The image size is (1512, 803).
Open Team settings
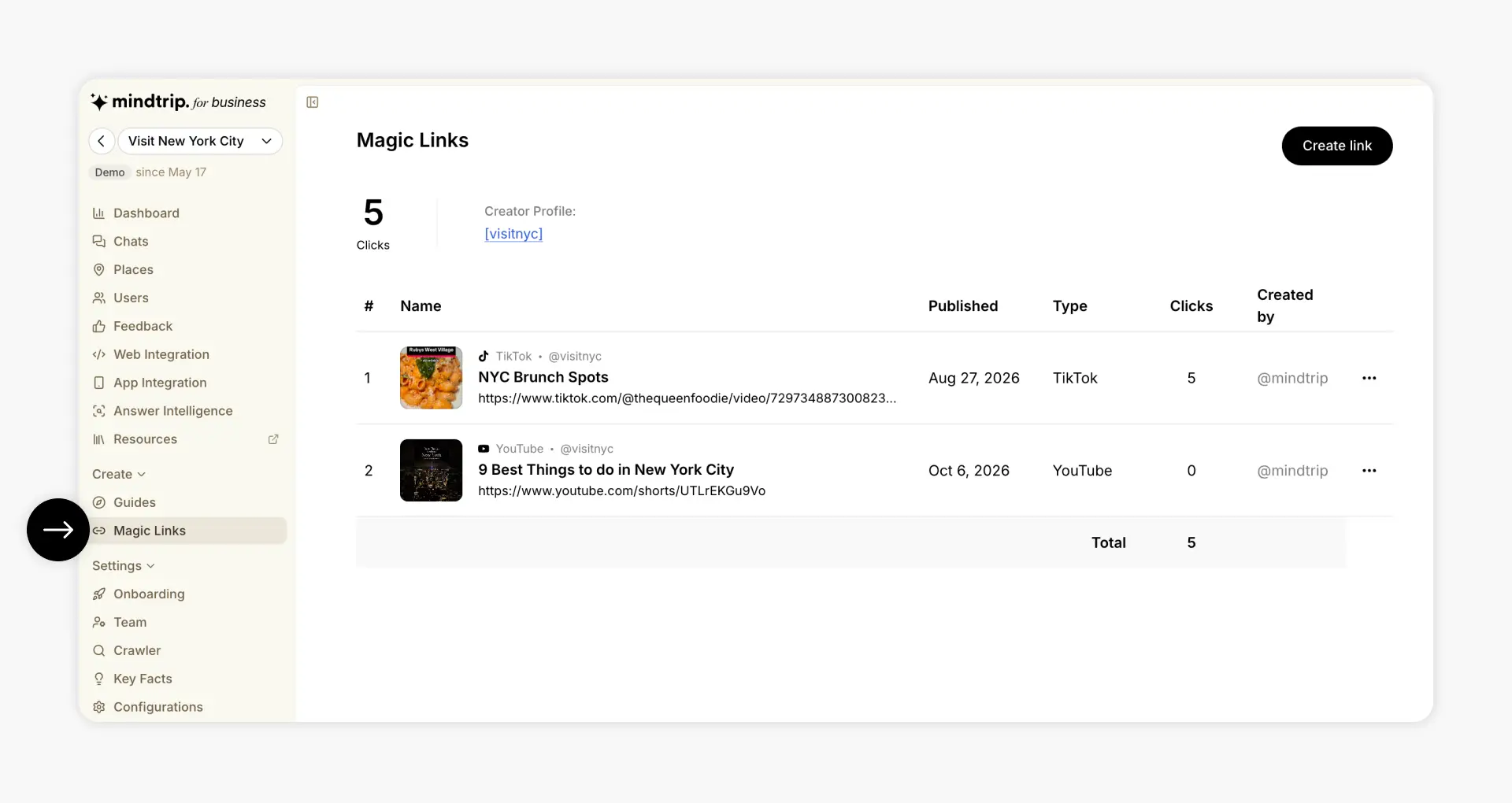(130, 623)
